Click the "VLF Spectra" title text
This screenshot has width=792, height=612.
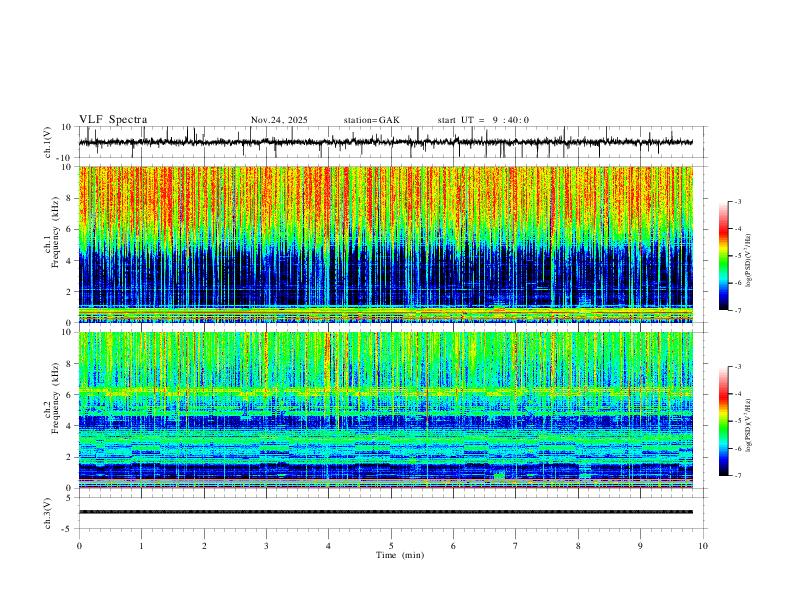coord(113,120)
